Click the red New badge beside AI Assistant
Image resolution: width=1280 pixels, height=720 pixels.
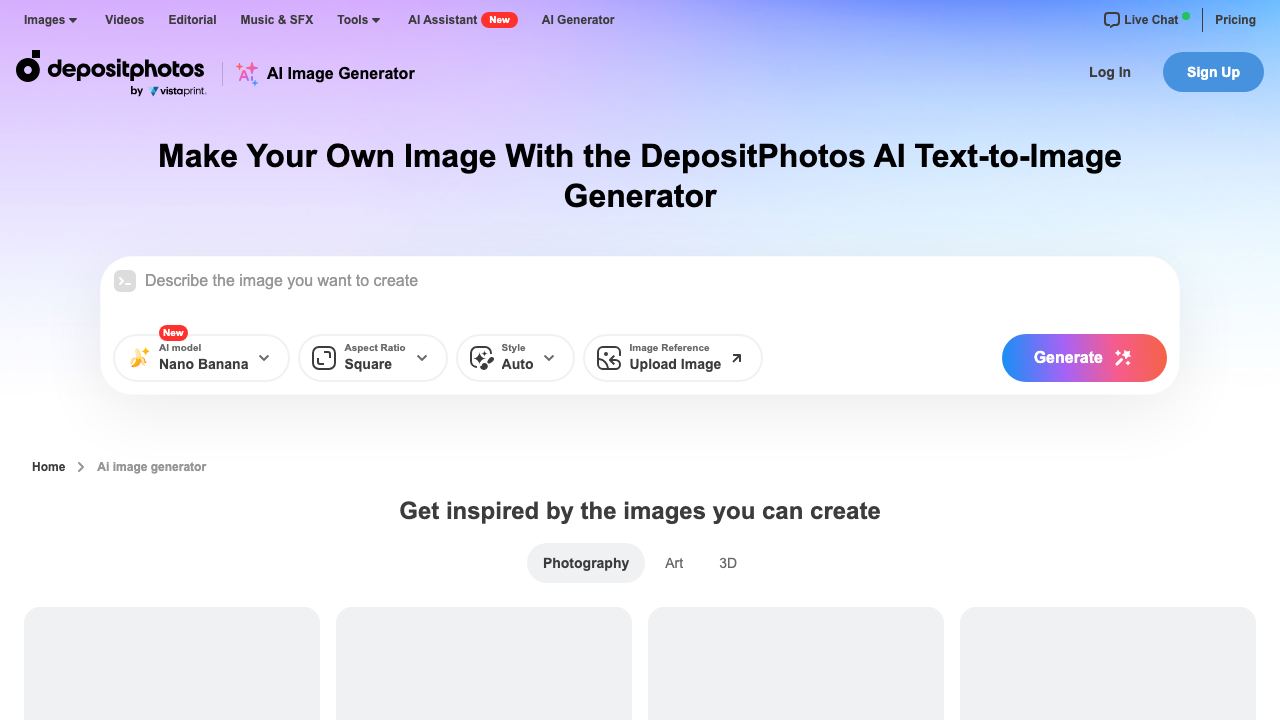tap(499, 20)
